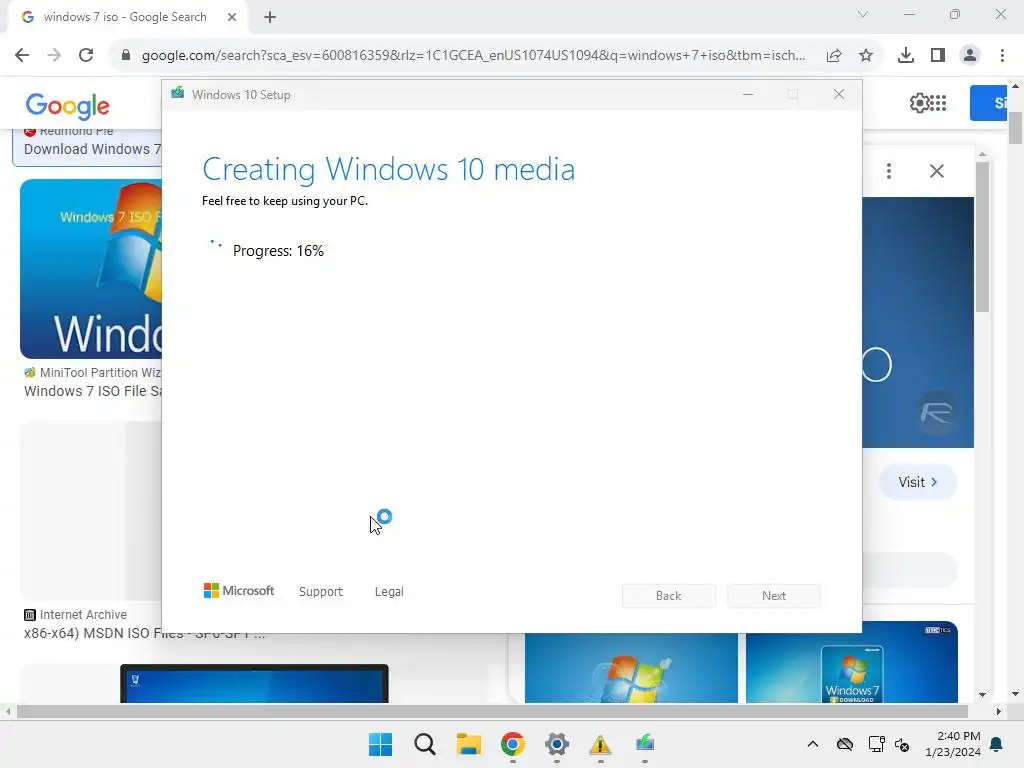Open a new Chrome tab
The image size is (1024, 768).
270,17
